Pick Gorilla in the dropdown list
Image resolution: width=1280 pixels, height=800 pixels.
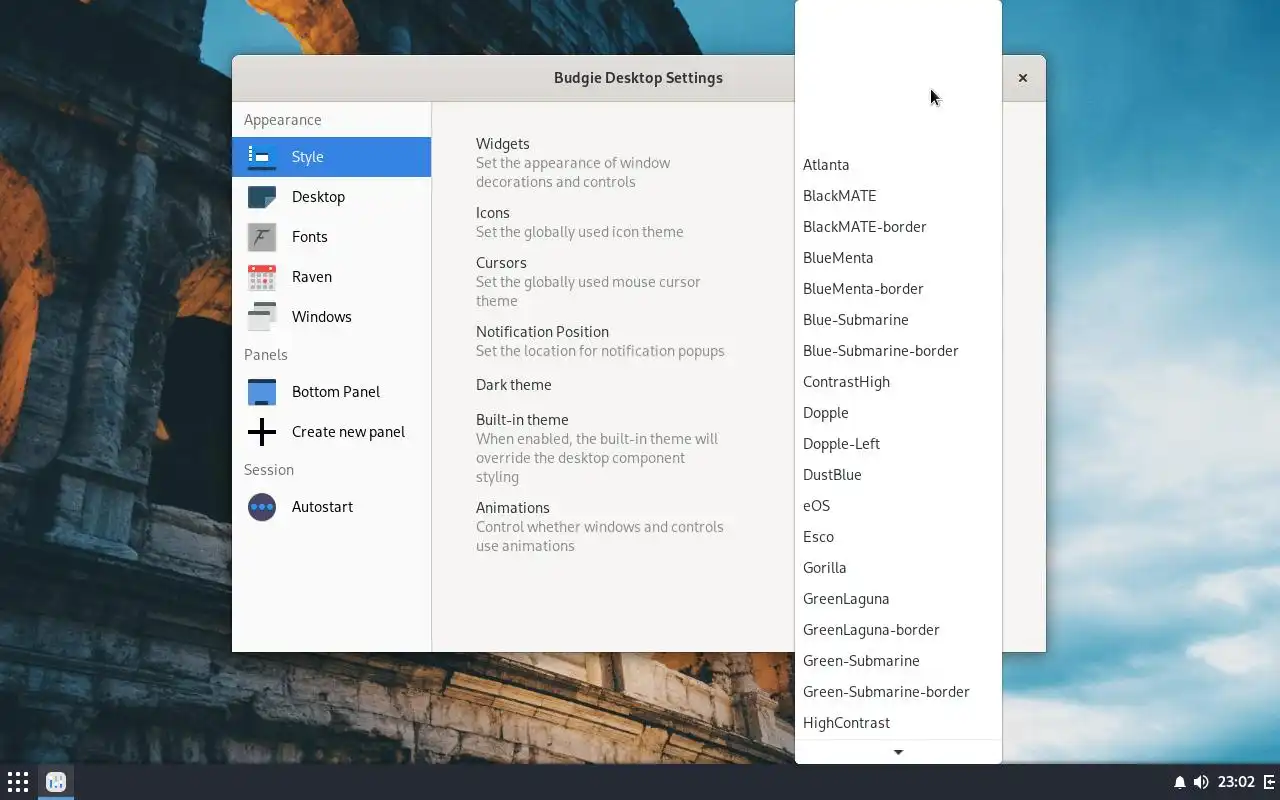898,568
